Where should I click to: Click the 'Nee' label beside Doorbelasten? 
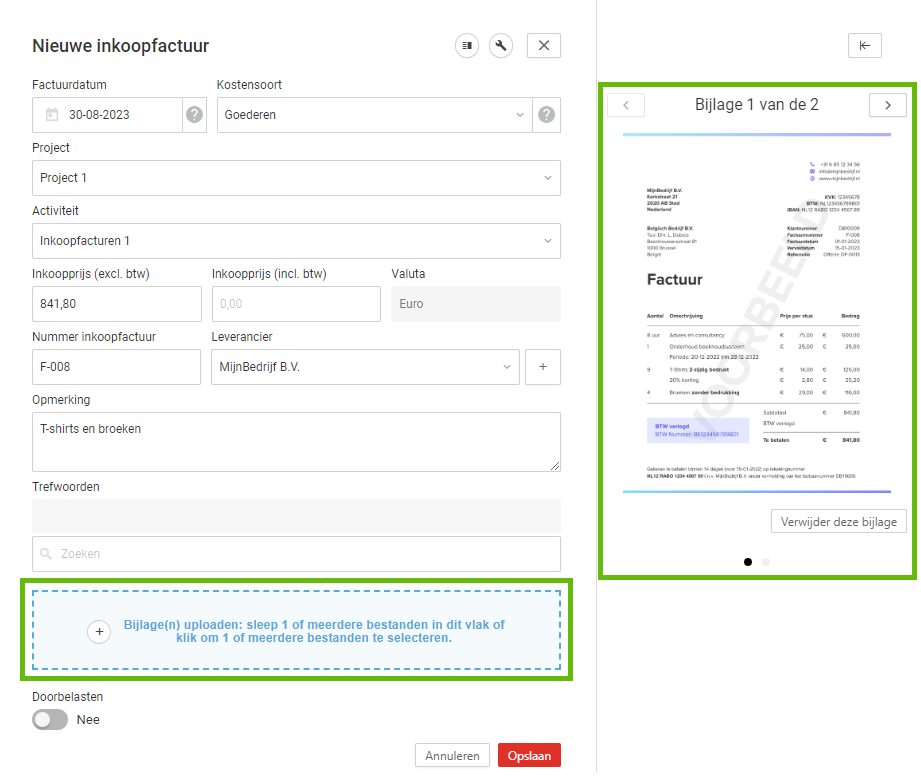coord(88,720)
